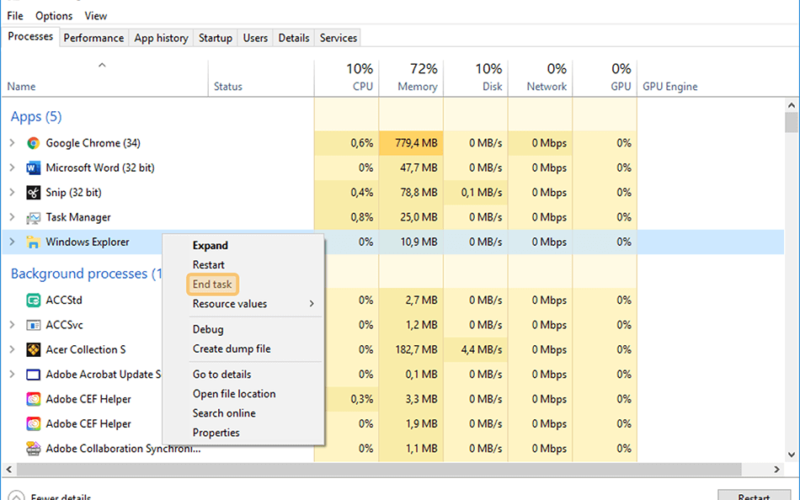Screen dimensions: 800x500
Task: Switch to the Users tab
Action: pyautogui.click(x=255, y=38)
